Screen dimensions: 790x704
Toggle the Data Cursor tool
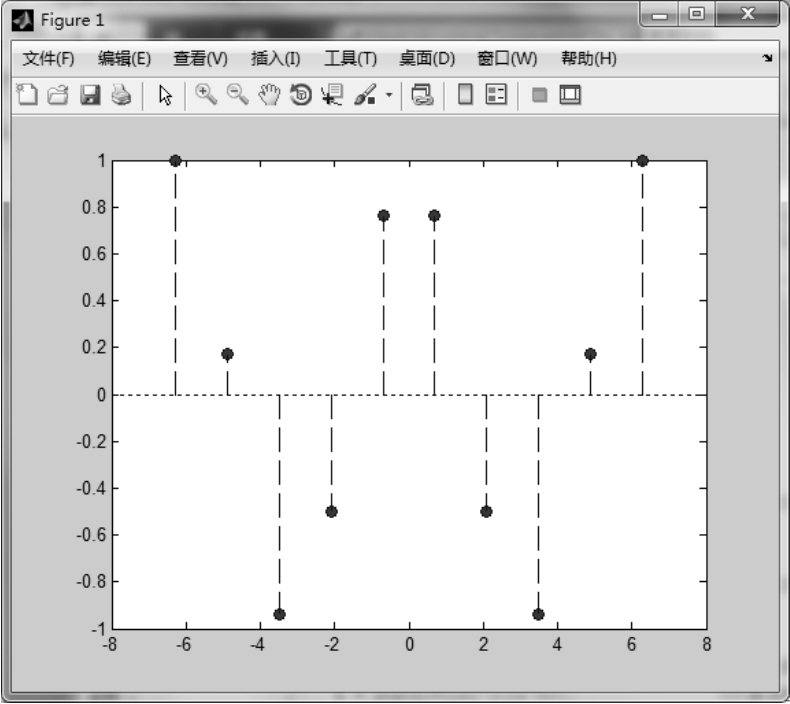click(331, 95)
